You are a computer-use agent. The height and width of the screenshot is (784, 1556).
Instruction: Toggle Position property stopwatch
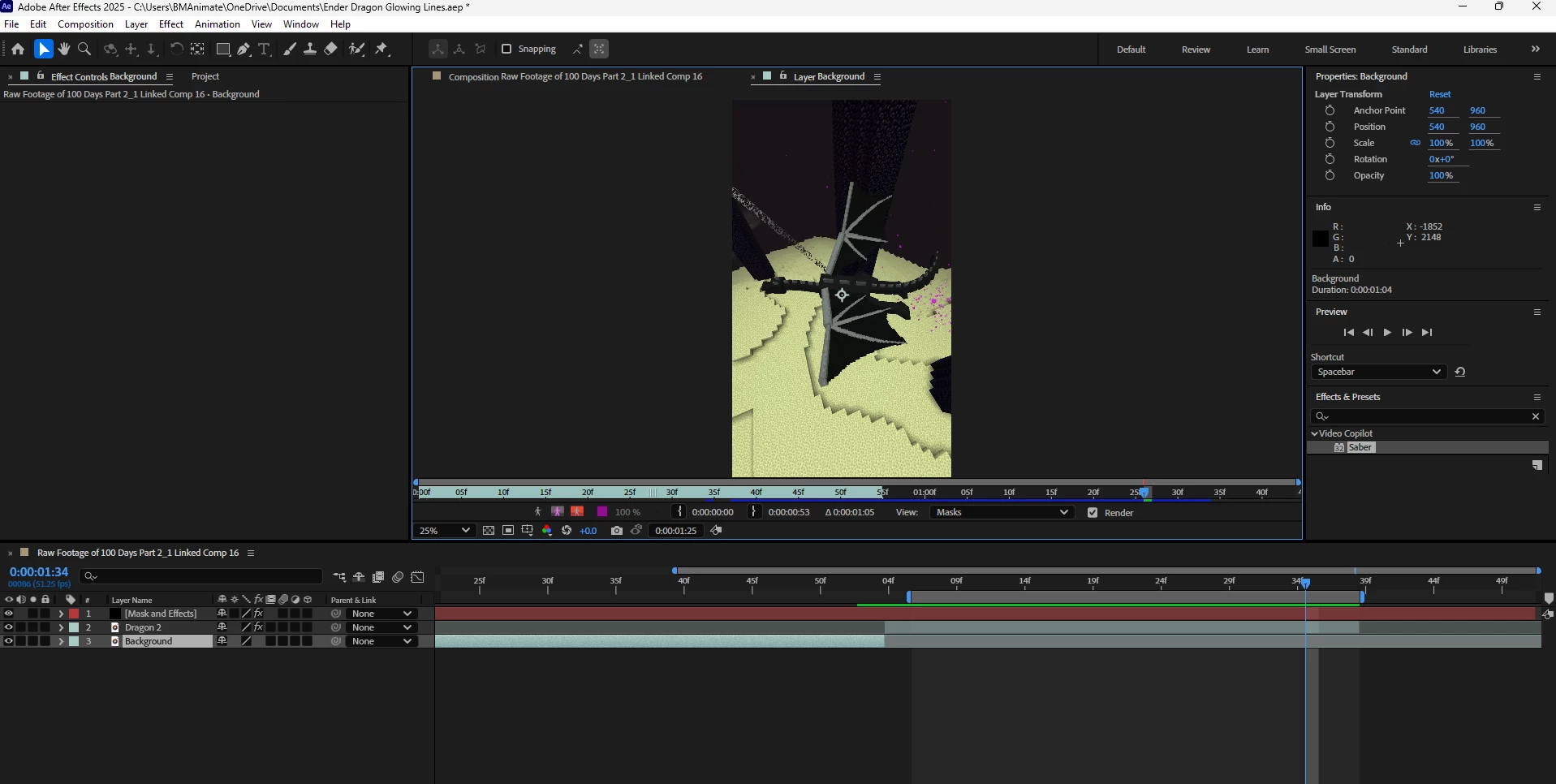[1330, 127]
